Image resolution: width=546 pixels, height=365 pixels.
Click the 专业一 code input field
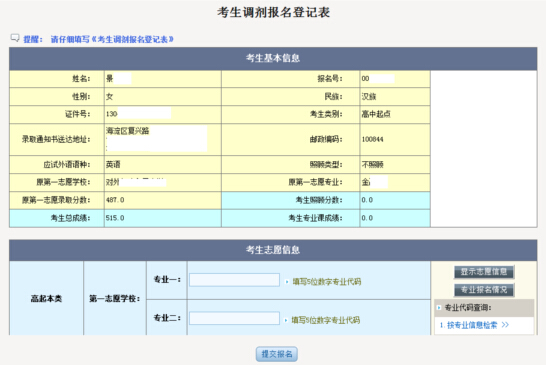234,280
